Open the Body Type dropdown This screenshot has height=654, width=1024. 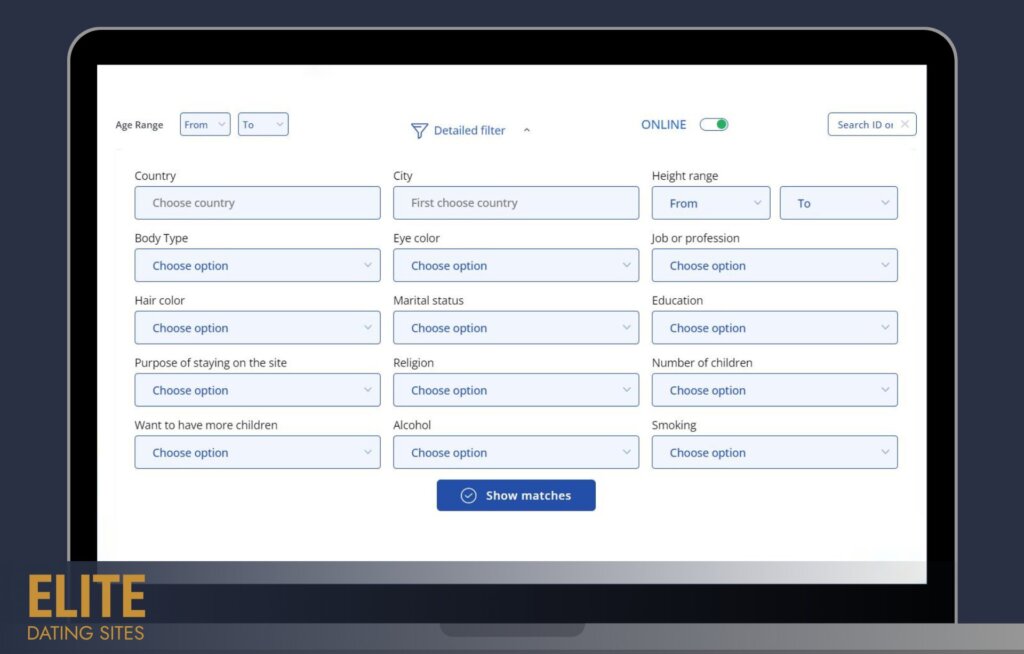257,265
